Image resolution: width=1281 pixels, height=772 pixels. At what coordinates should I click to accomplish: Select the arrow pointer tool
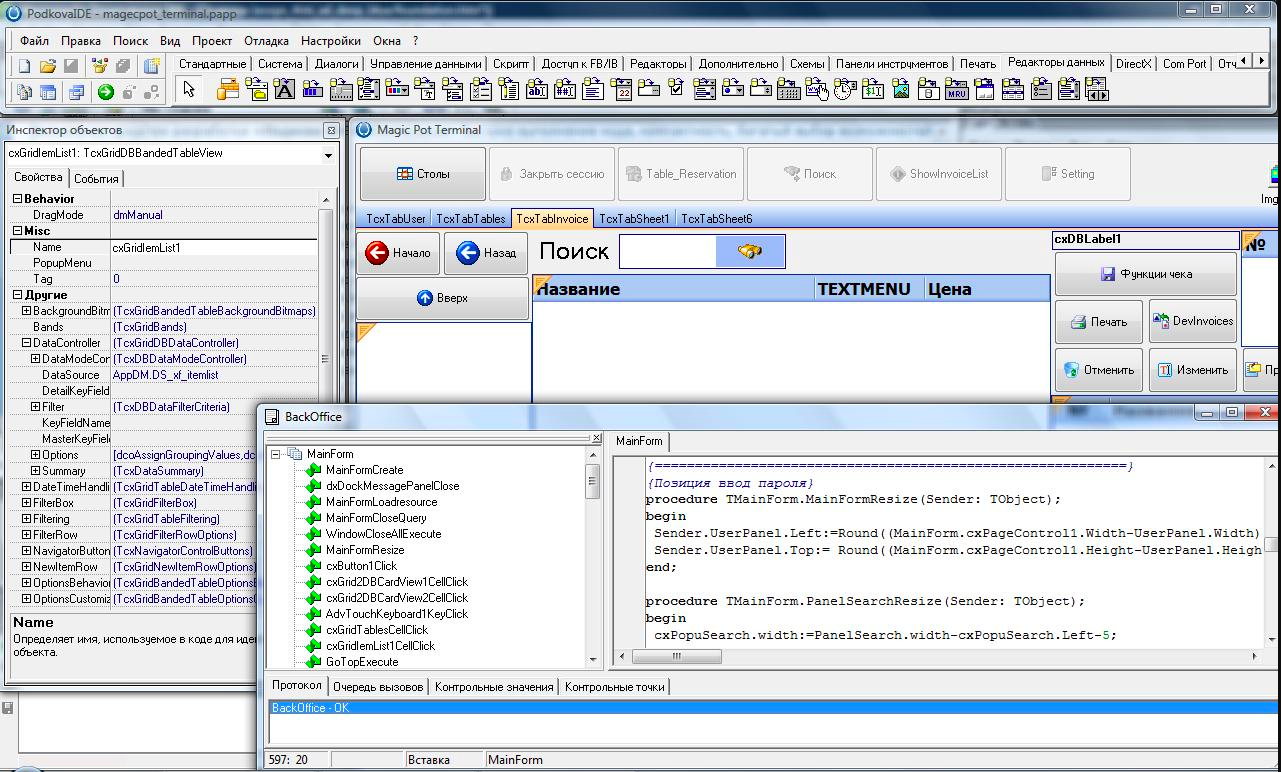(189, 91)
